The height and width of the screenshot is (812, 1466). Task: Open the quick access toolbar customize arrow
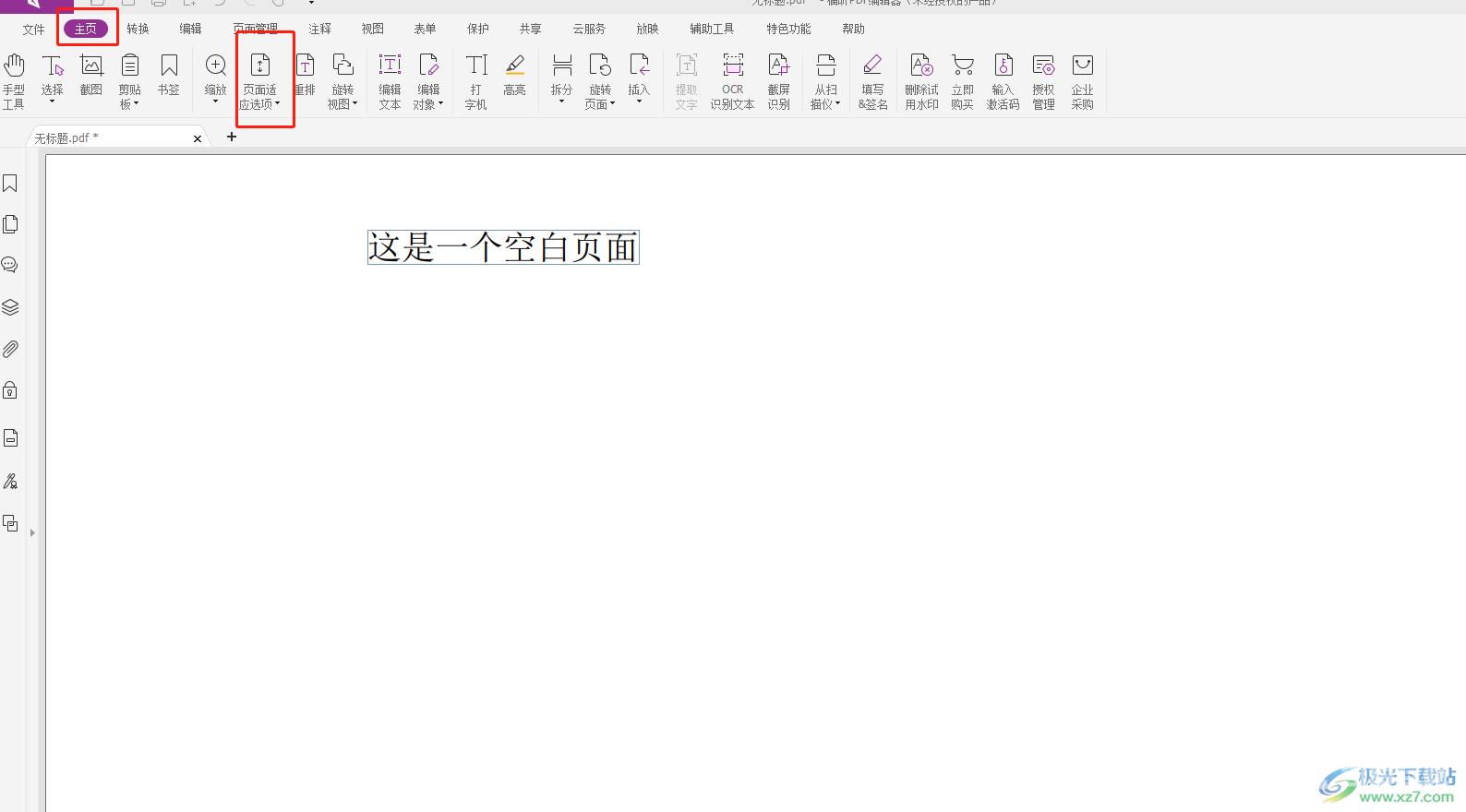click(311, 3)
